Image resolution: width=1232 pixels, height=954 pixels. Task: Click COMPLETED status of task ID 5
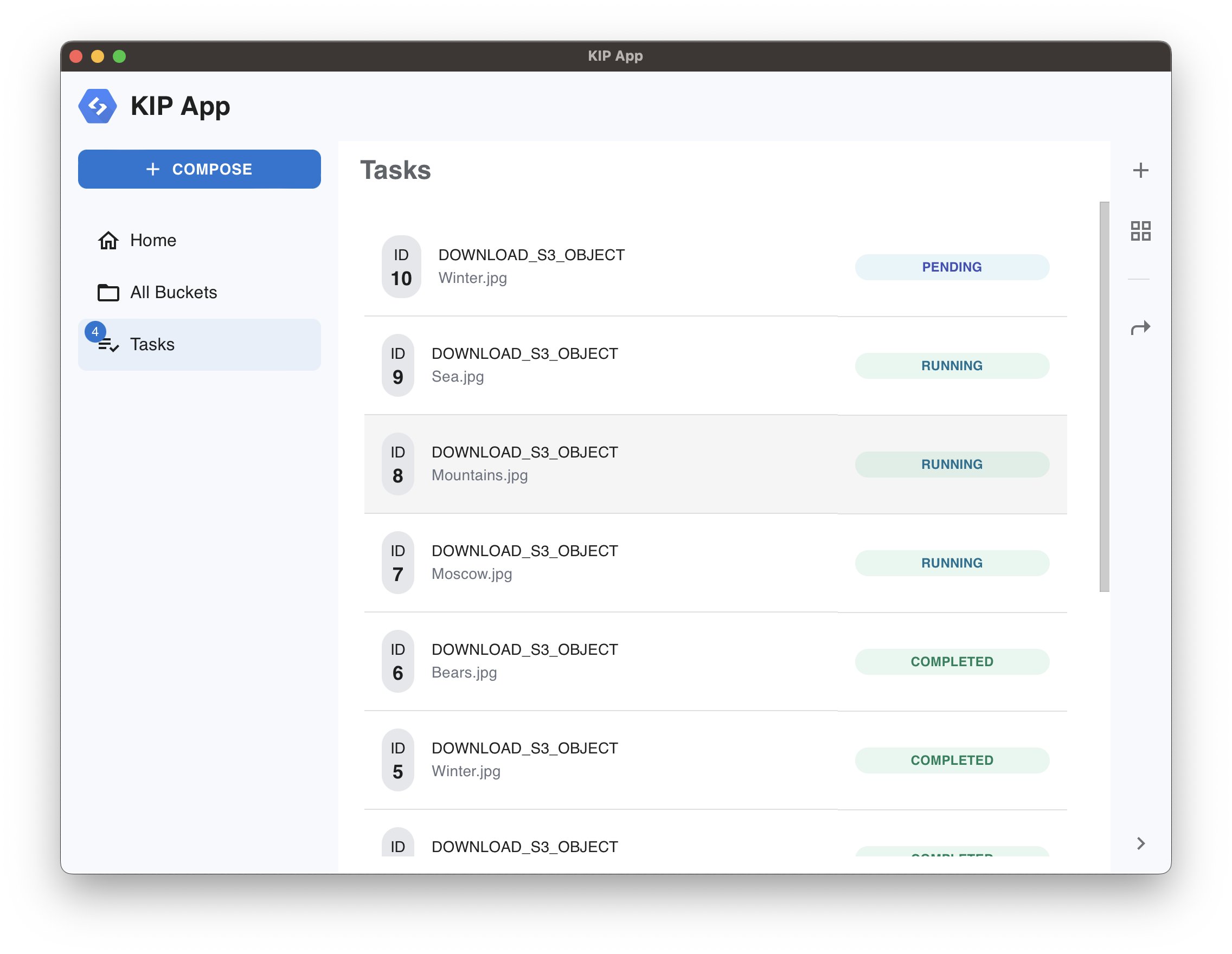pos(952,760)
